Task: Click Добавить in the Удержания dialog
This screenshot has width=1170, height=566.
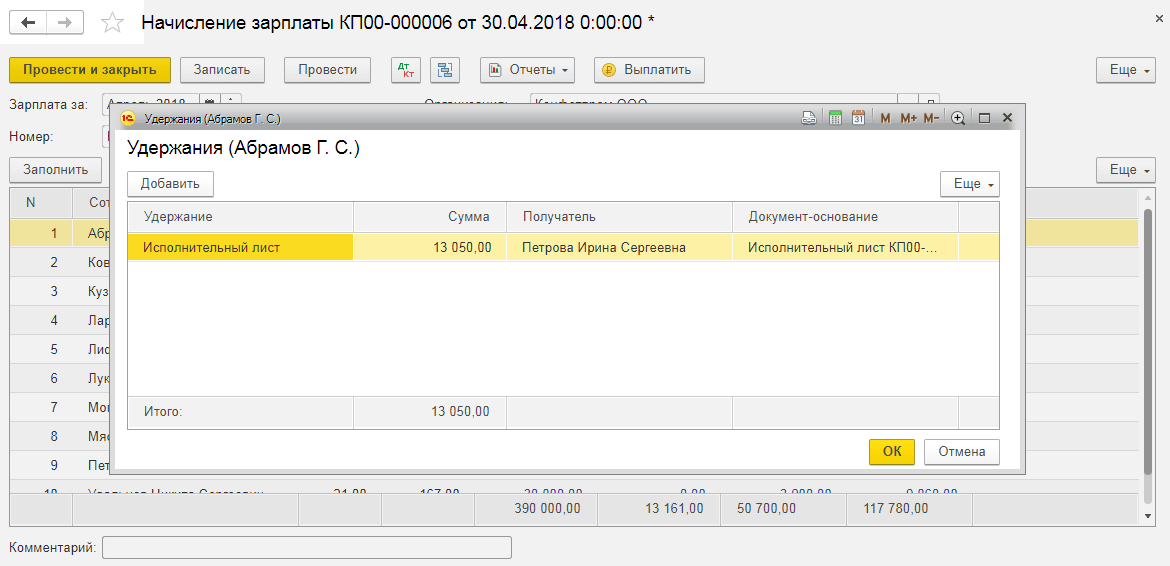Action: (171, 183)
